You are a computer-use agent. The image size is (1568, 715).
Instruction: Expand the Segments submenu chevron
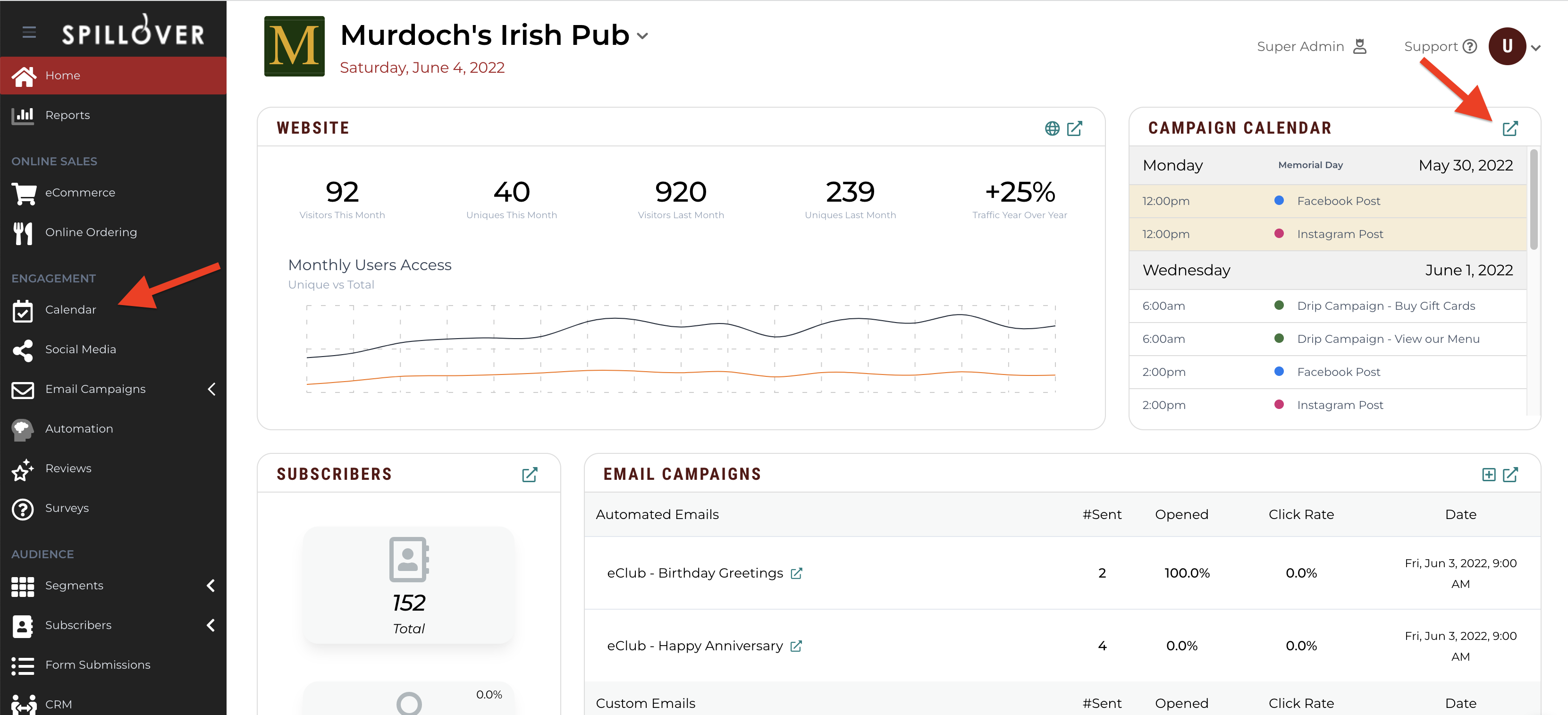click(x=211, y=586)
